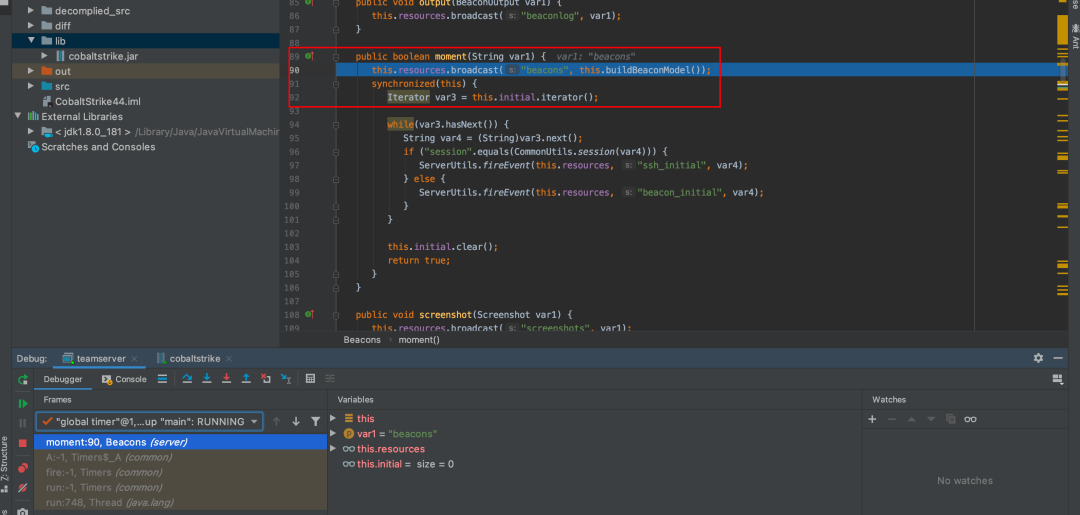
Task: Select frame run:748, Thread
Action: coord(180,503)
